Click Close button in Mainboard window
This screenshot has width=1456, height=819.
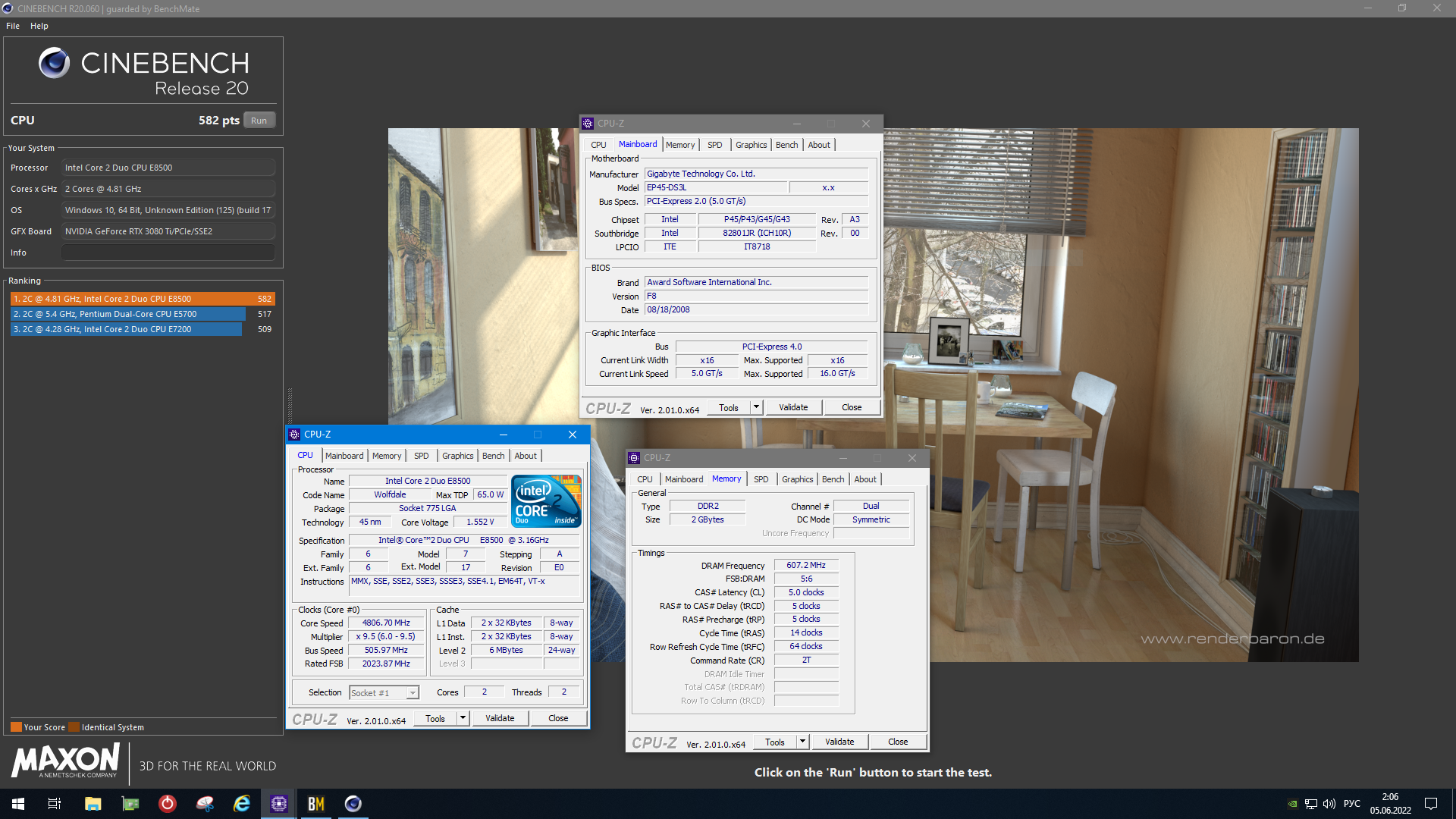[852, 407]
